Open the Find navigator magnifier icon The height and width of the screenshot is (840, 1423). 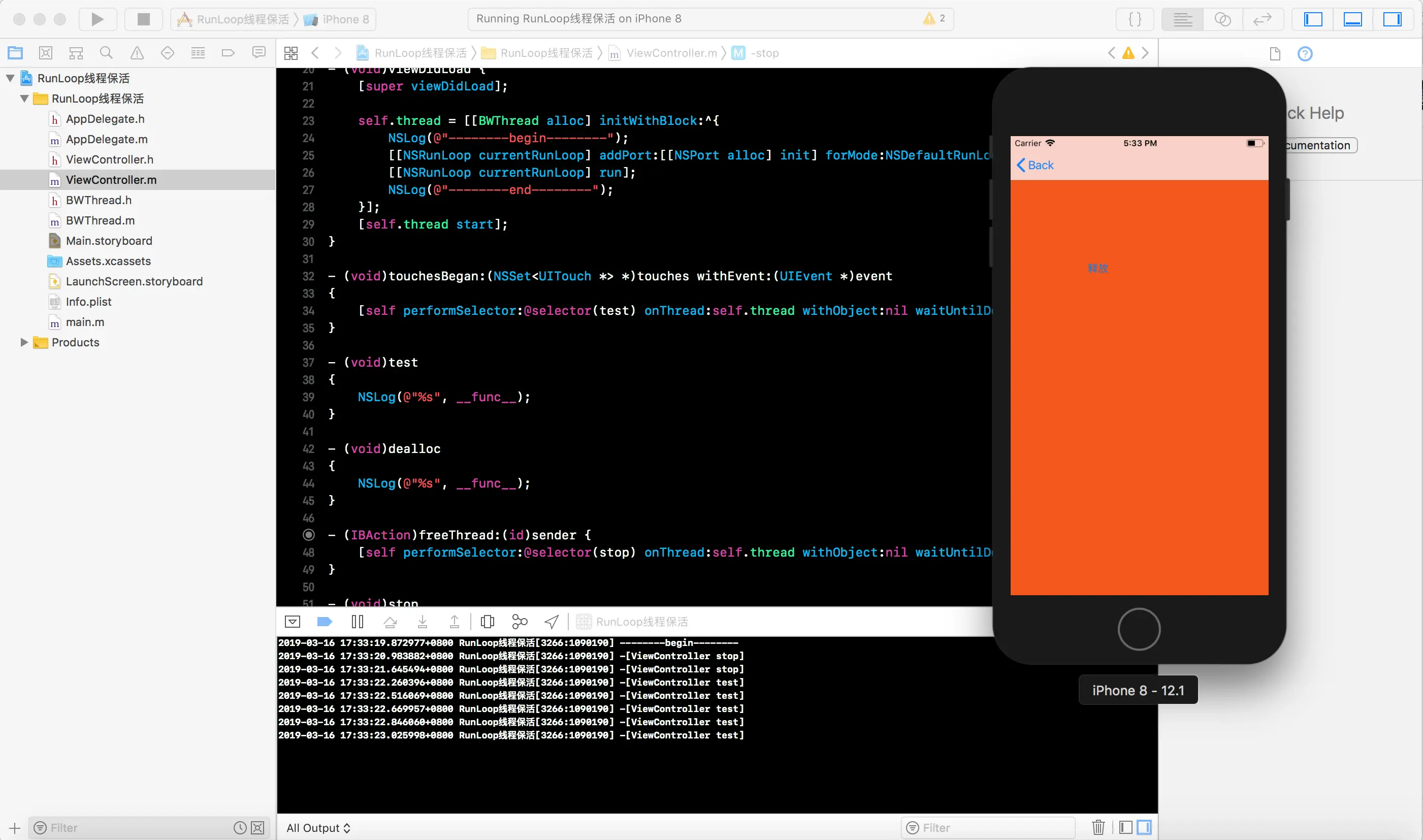point(106,53)
